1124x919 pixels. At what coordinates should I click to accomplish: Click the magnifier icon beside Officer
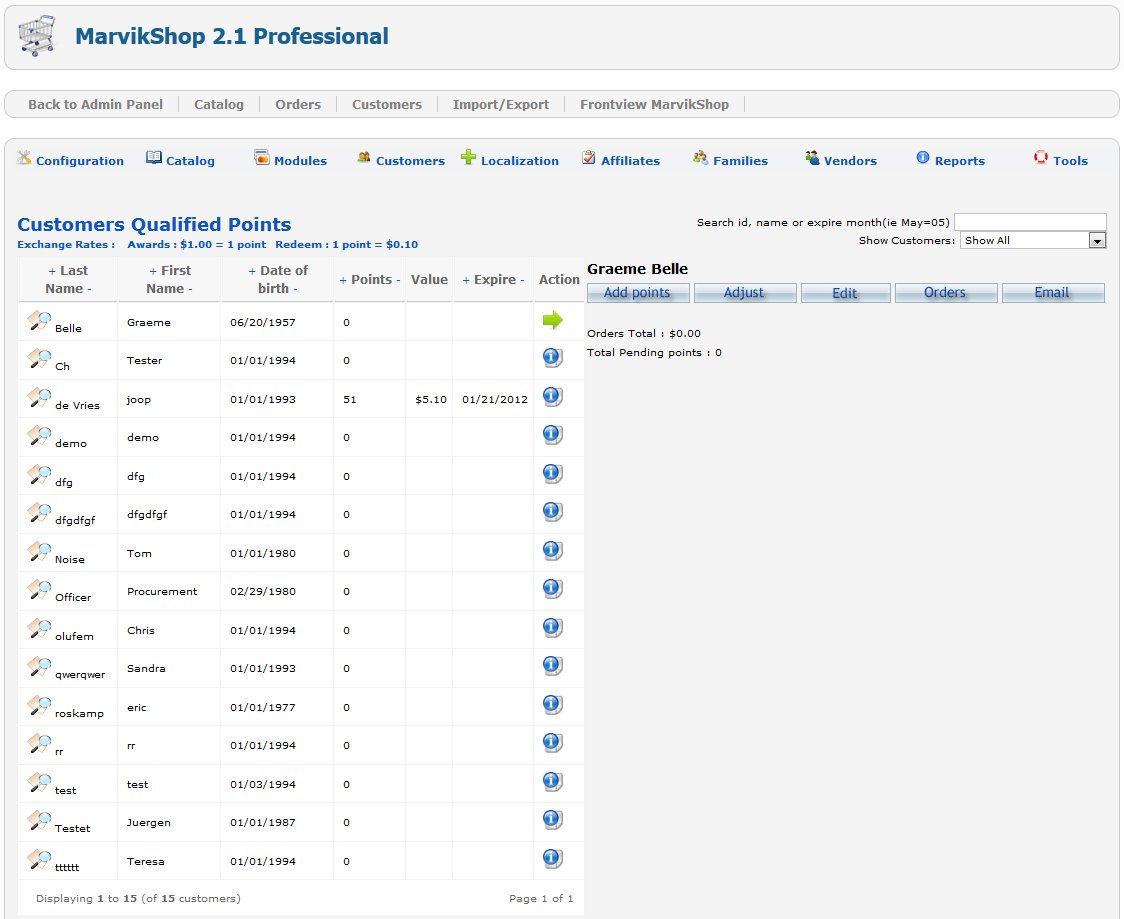[39, 590]
